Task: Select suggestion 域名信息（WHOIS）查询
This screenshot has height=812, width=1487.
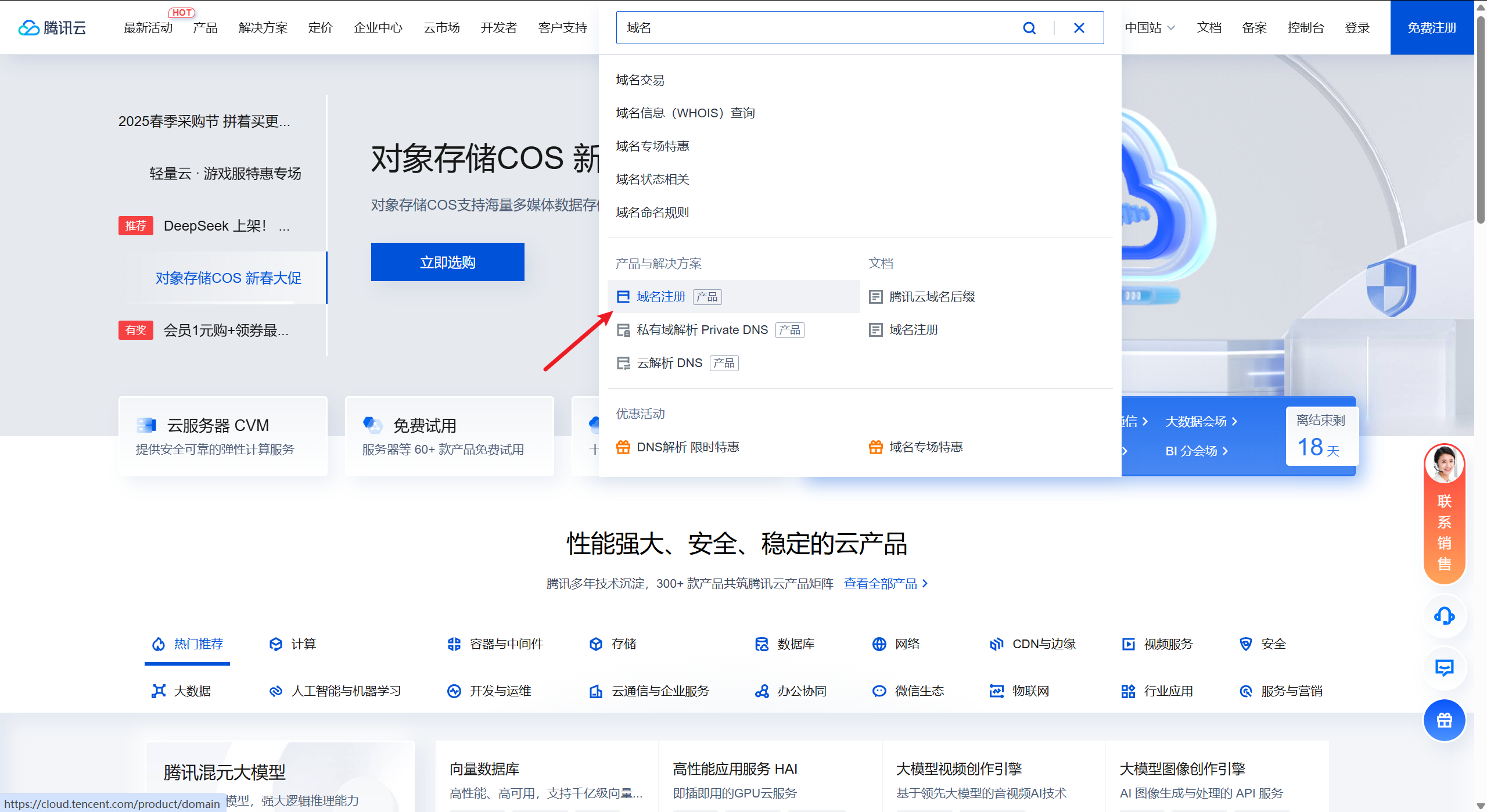Action: [685, 113]
